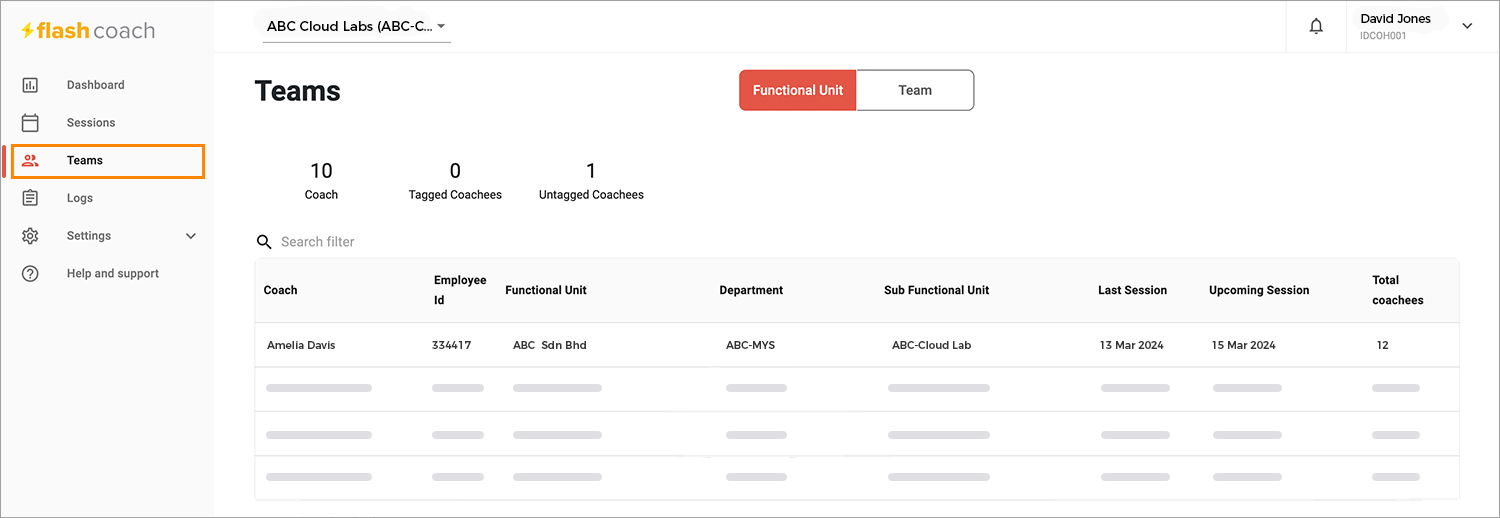This screenshot has width=1500, height=518.
Task: Open the Dashboard chart icon
Action: (30, 85)
